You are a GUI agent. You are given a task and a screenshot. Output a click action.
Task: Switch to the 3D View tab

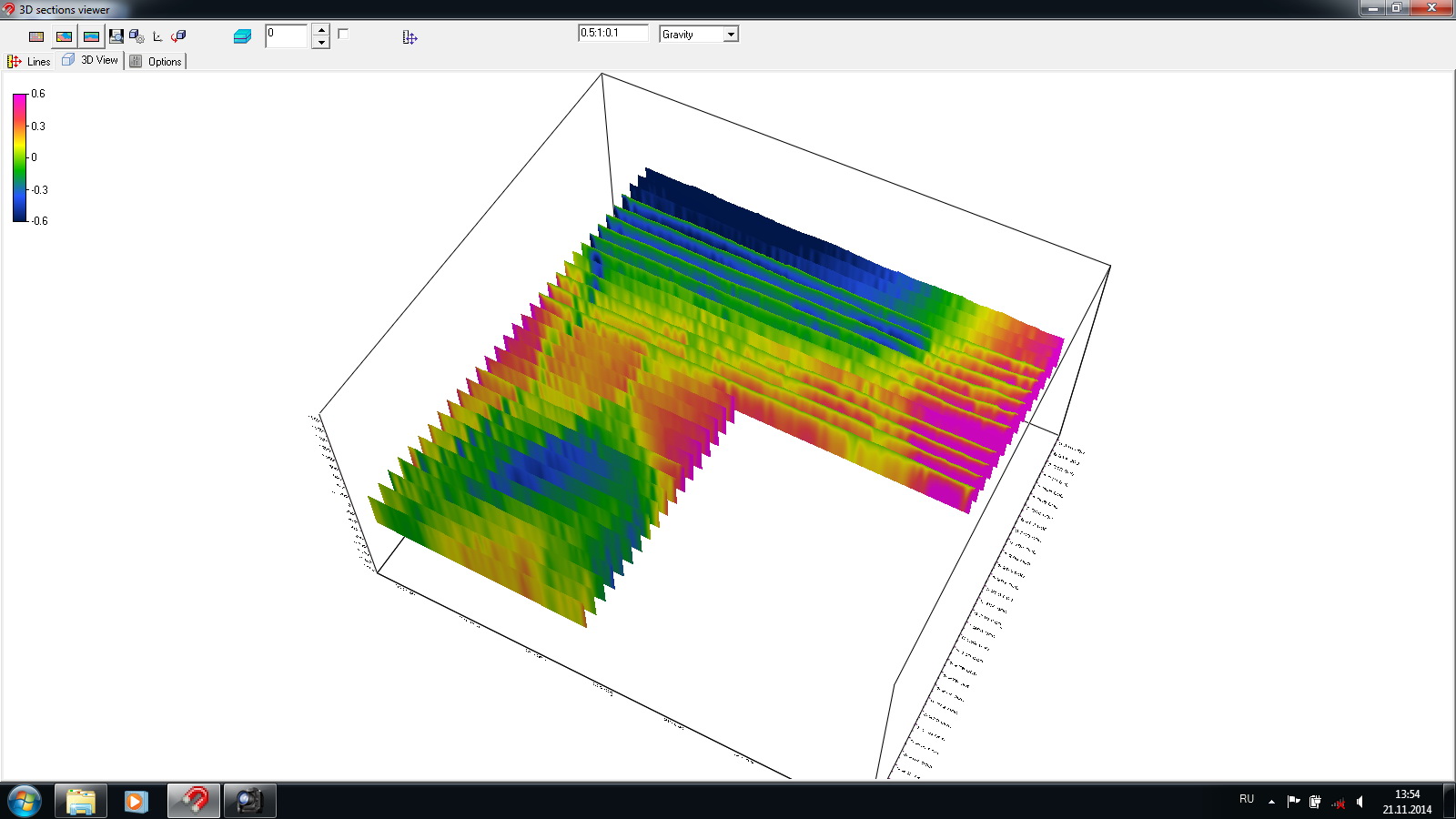tap(90, 60)
